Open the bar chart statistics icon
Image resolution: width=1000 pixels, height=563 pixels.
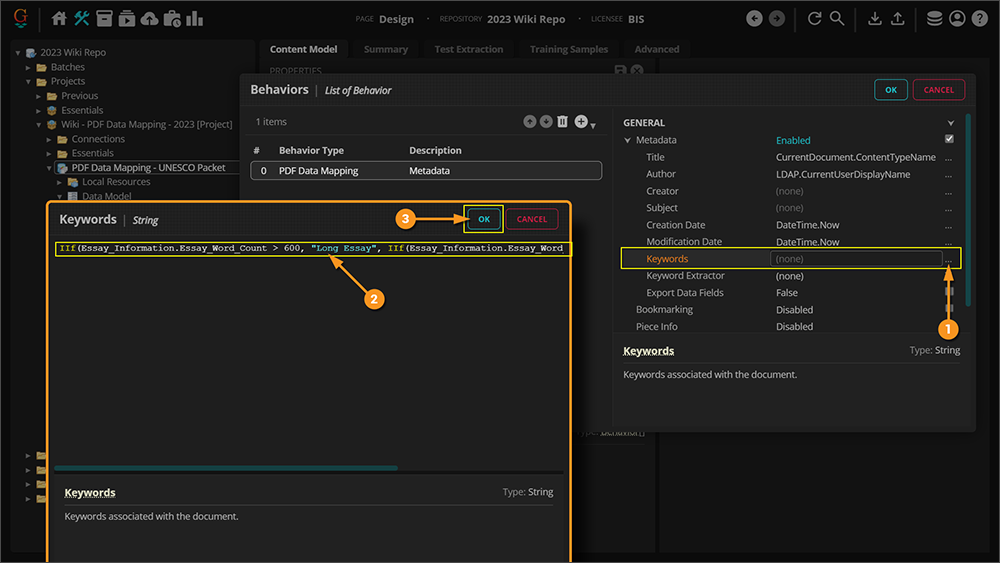[194, 18]
